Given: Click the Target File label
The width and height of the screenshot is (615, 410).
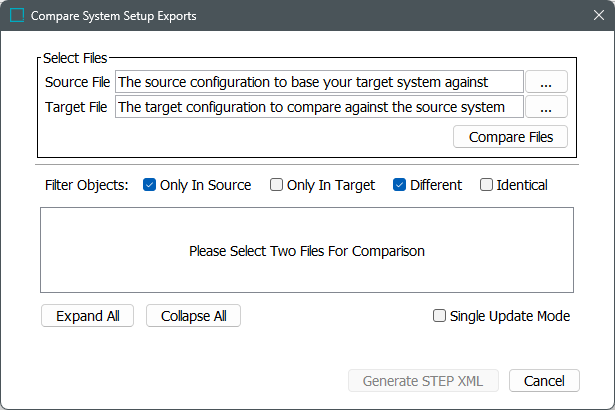Looking at the screenshot, I should point(77,107).
